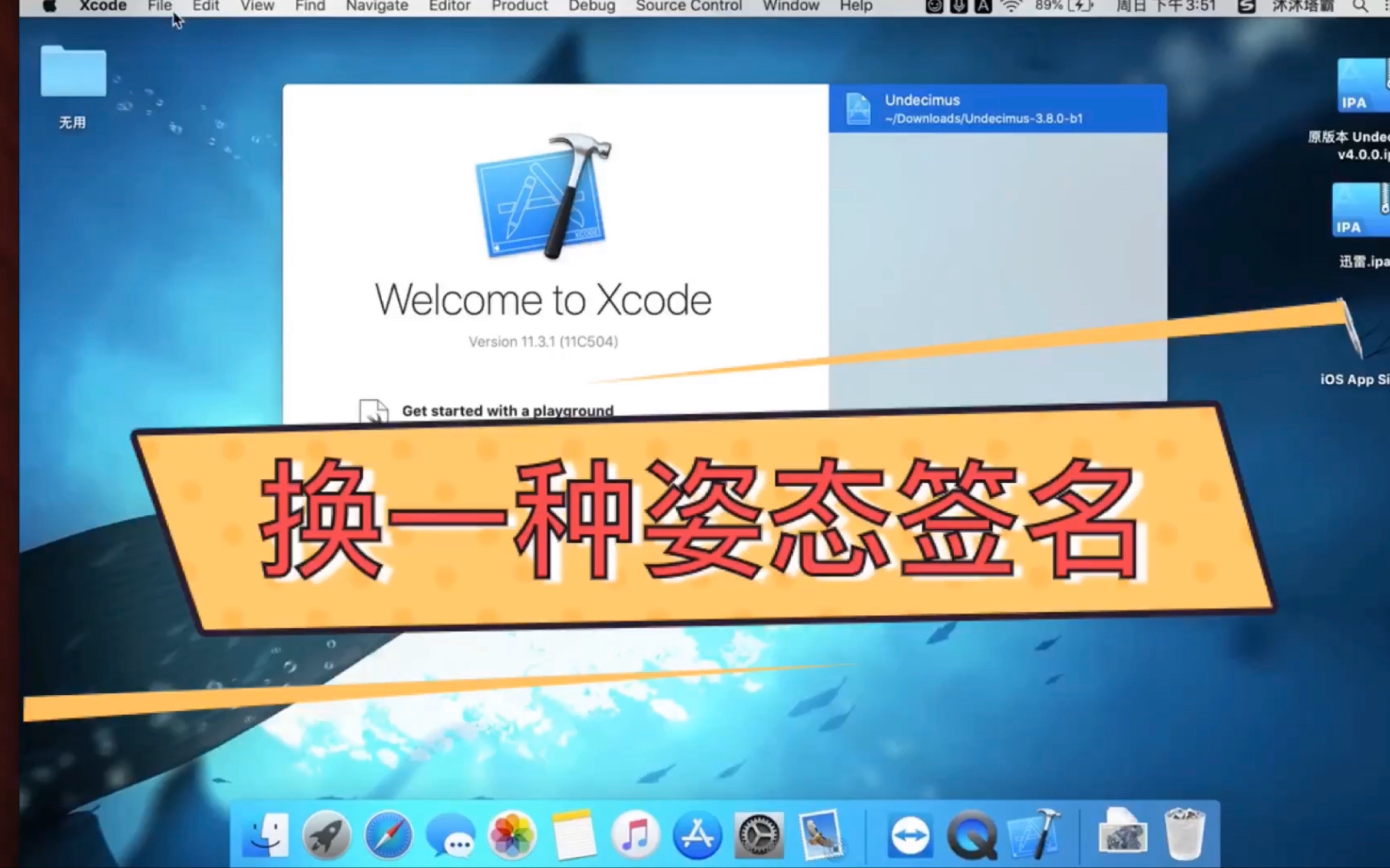
Task: Open the Navigate menu
Action: pos(377,6)
